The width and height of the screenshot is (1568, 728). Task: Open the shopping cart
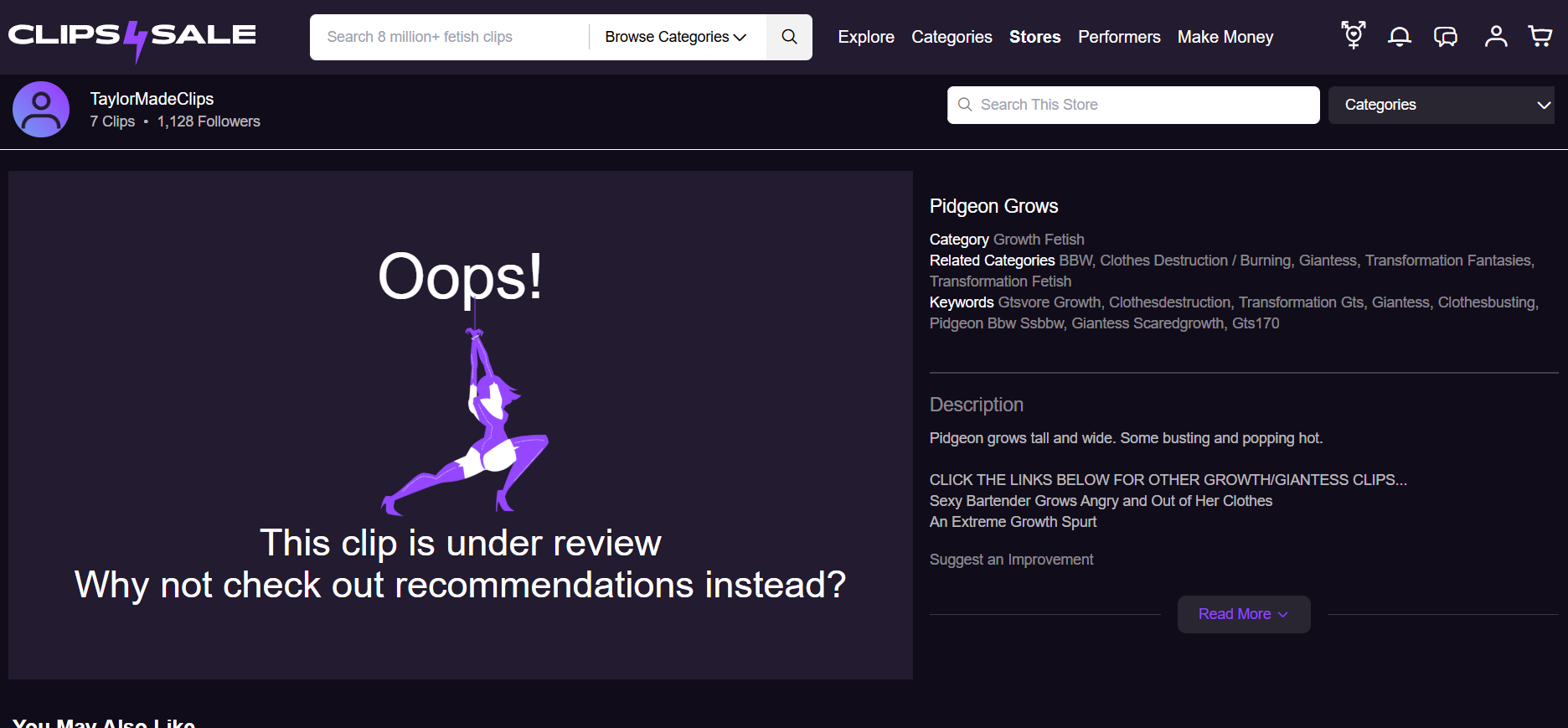[x=1540, y=36]
